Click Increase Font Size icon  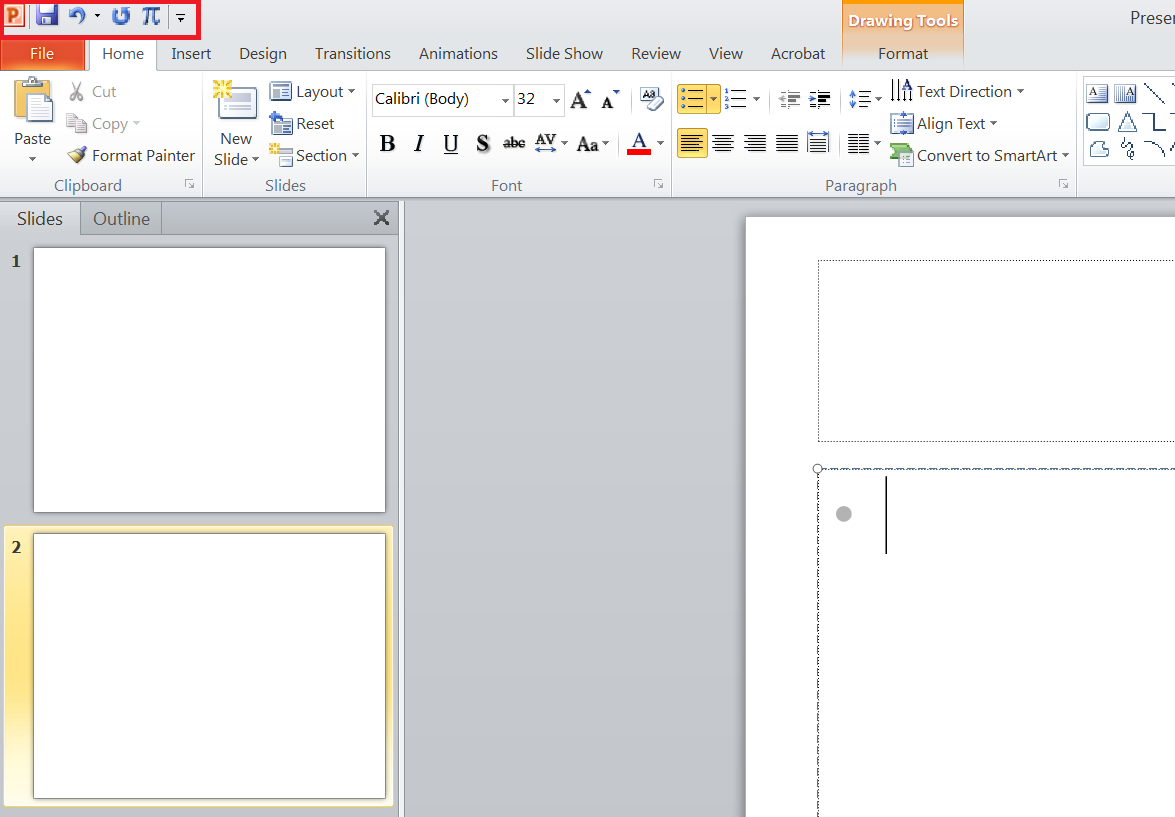point(581,100)
